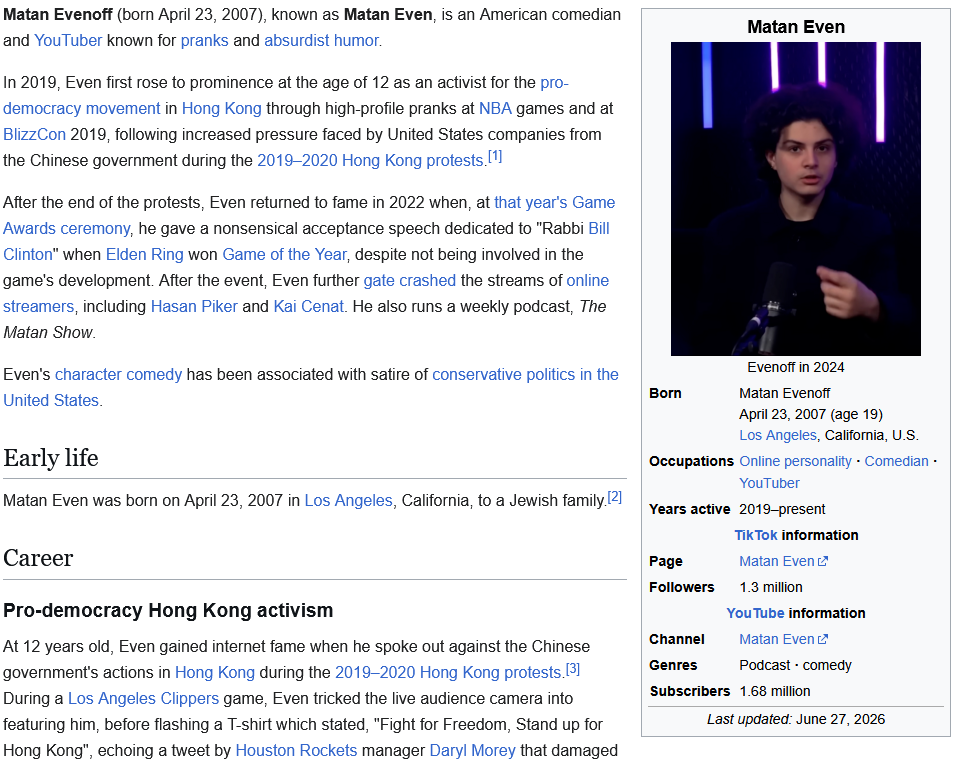Open 2019–2020 Hong Kong protests link in Career
The height and width of the screenshot is (762, 955).
448,673
